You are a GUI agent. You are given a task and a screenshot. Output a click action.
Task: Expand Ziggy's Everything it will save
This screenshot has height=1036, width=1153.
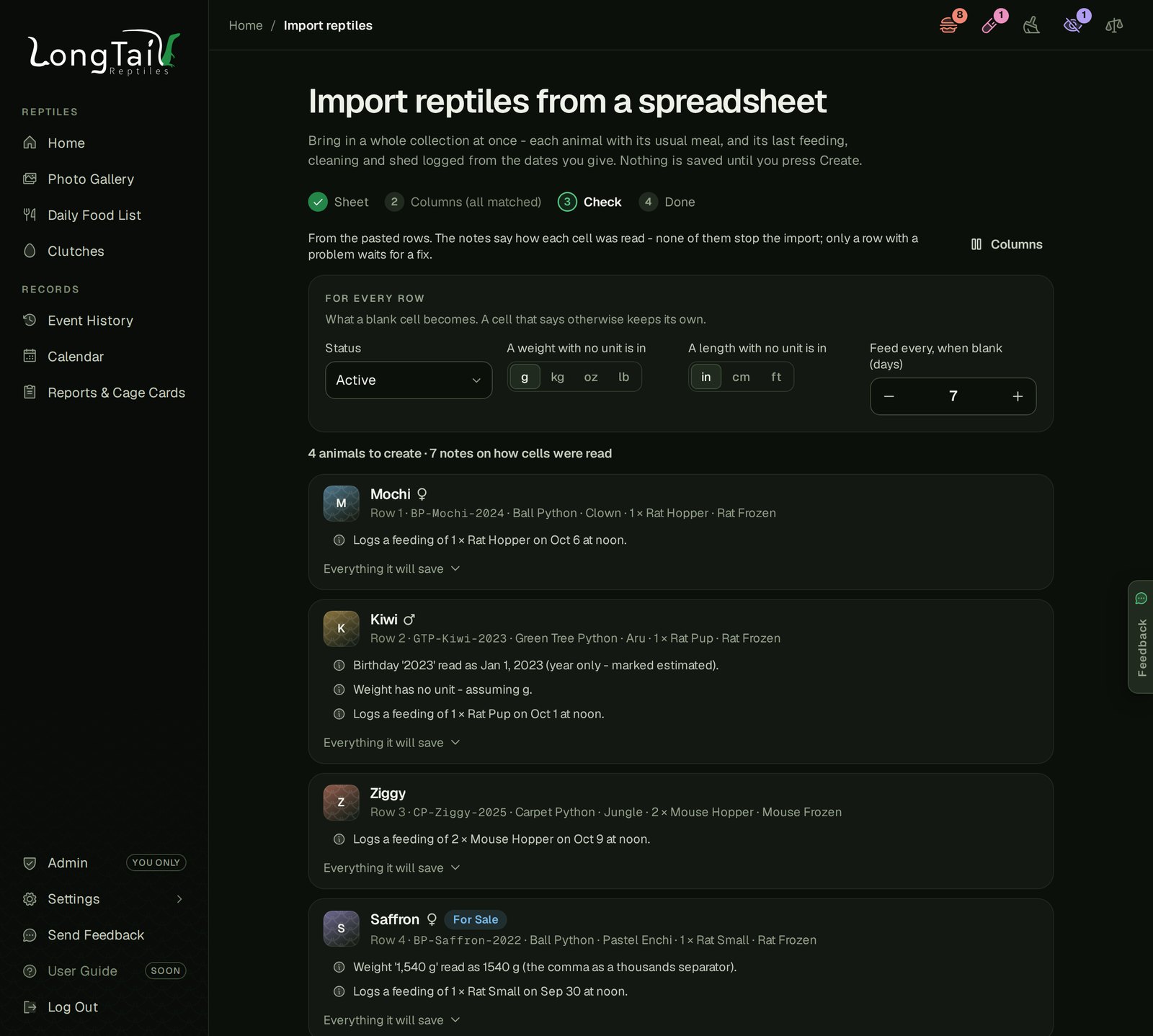click(x=391, y=868)
